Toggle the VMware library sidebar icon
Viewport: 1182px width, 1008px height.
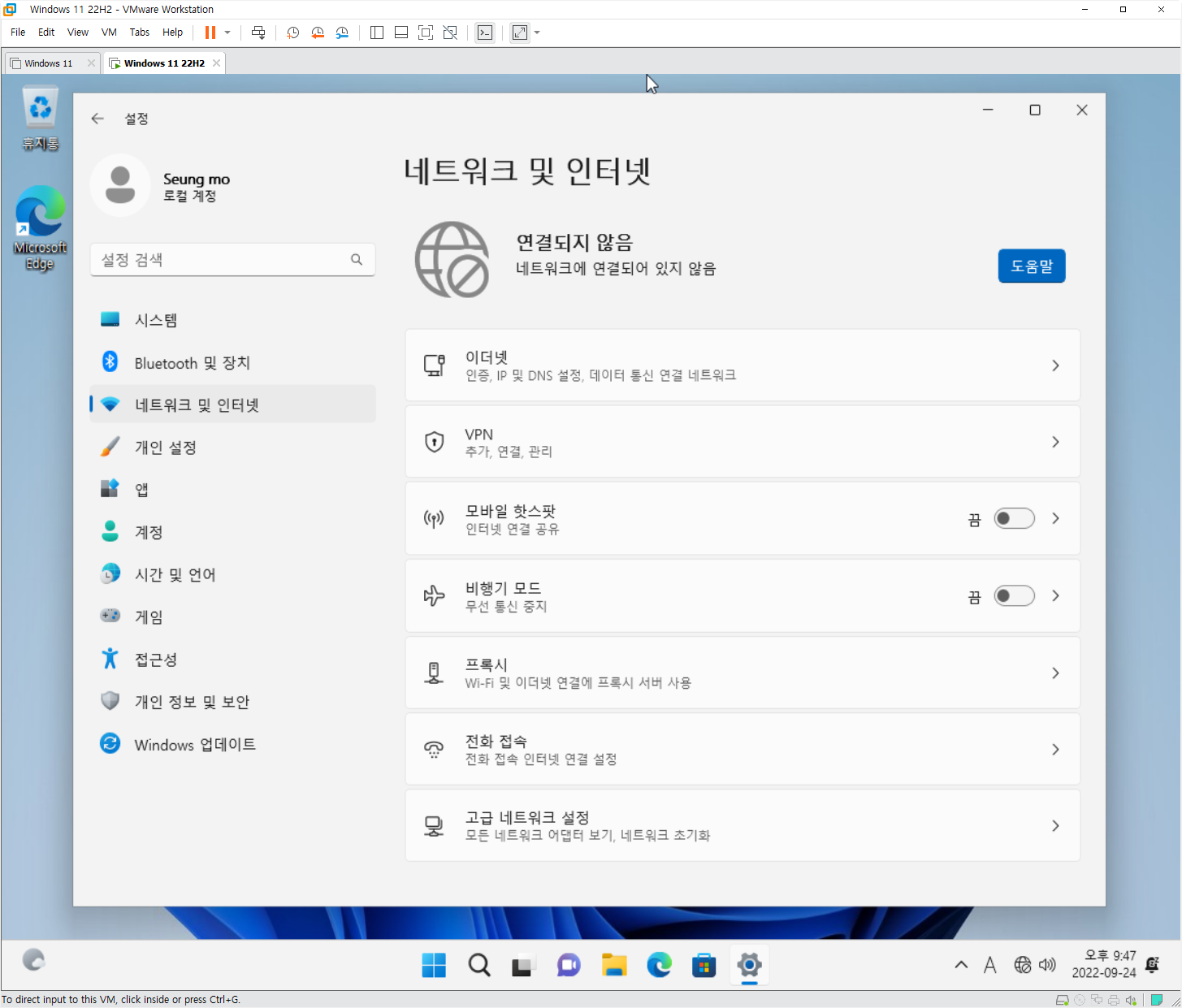click(x=377, y=32)
